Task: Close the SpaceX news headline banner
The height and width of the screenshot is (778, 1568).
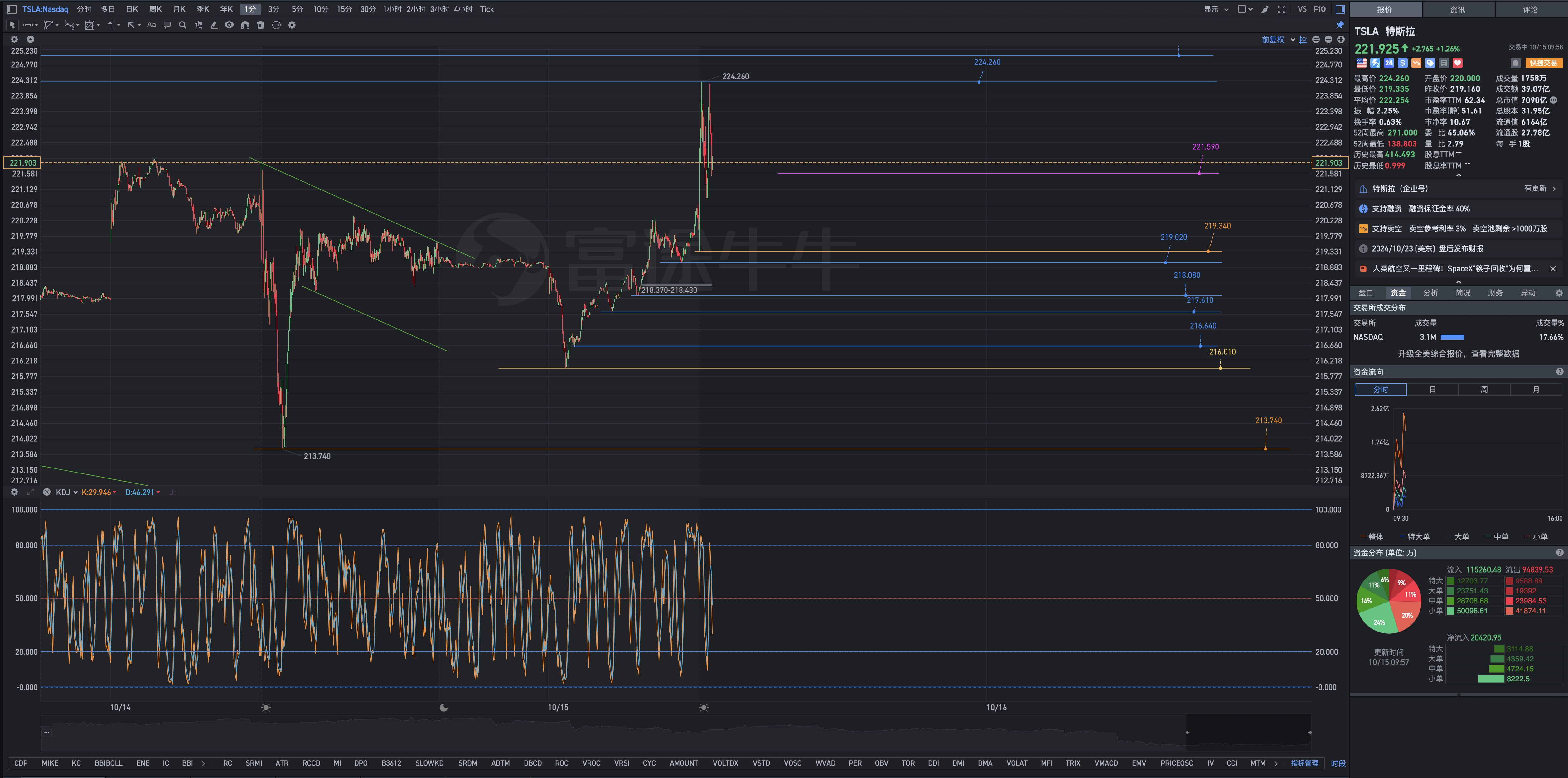Action: click(1553, 268)
